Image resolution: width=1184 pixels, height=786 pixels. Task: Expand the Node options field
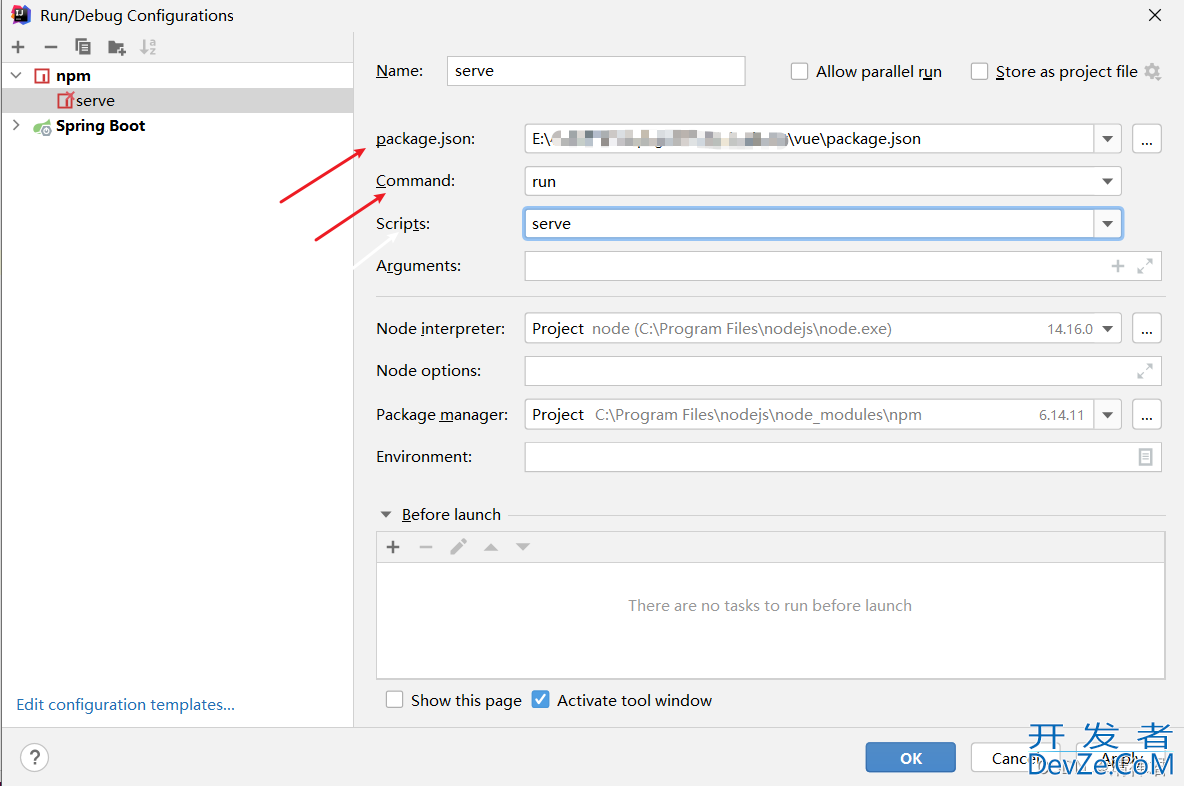tap(1145, 371)
